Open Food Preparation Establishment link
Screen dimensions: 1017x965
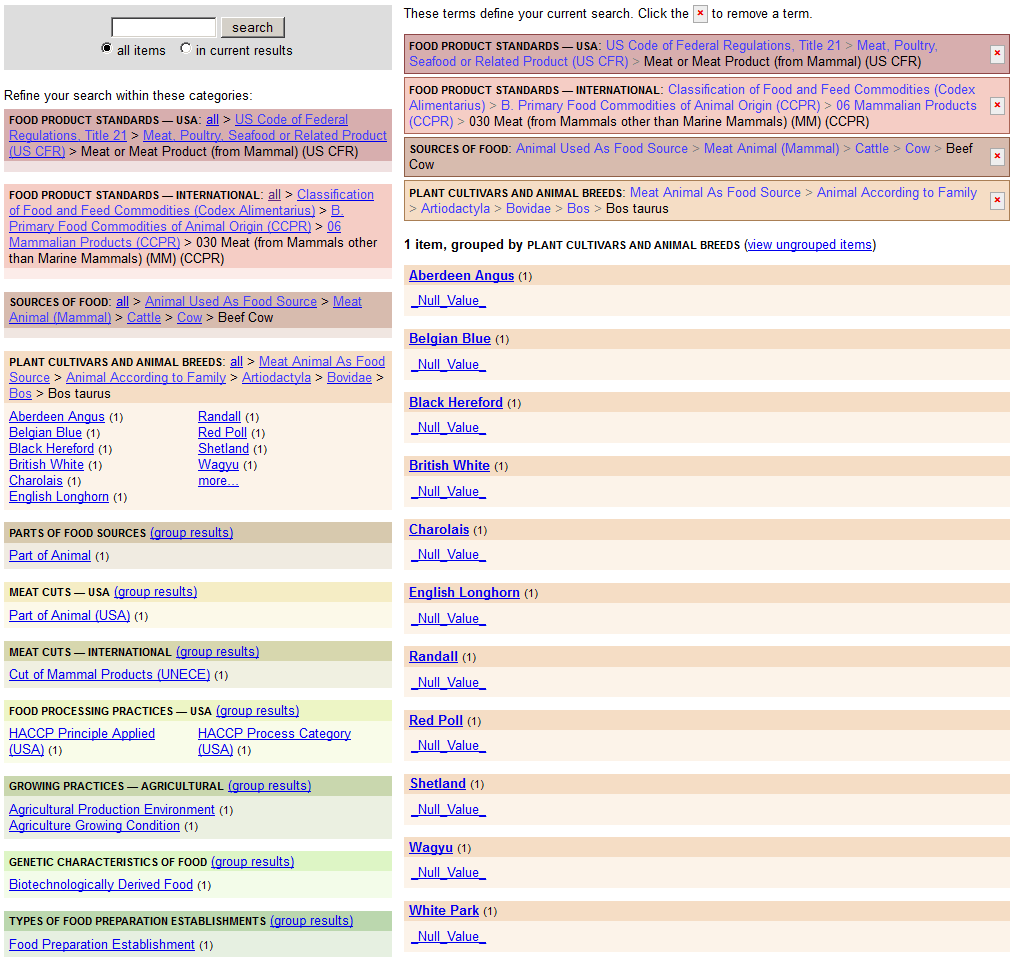click(102, 945)
